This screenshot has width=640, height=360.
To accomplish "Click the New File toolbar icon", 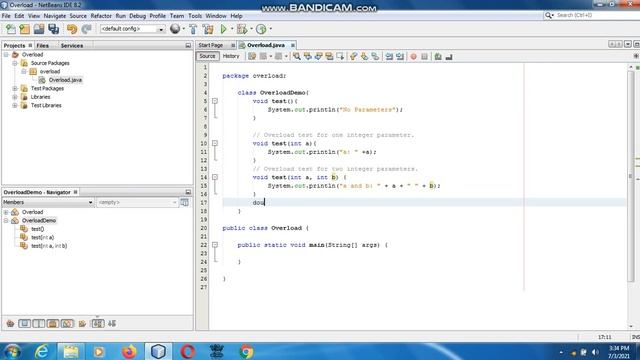I will 11,29.
